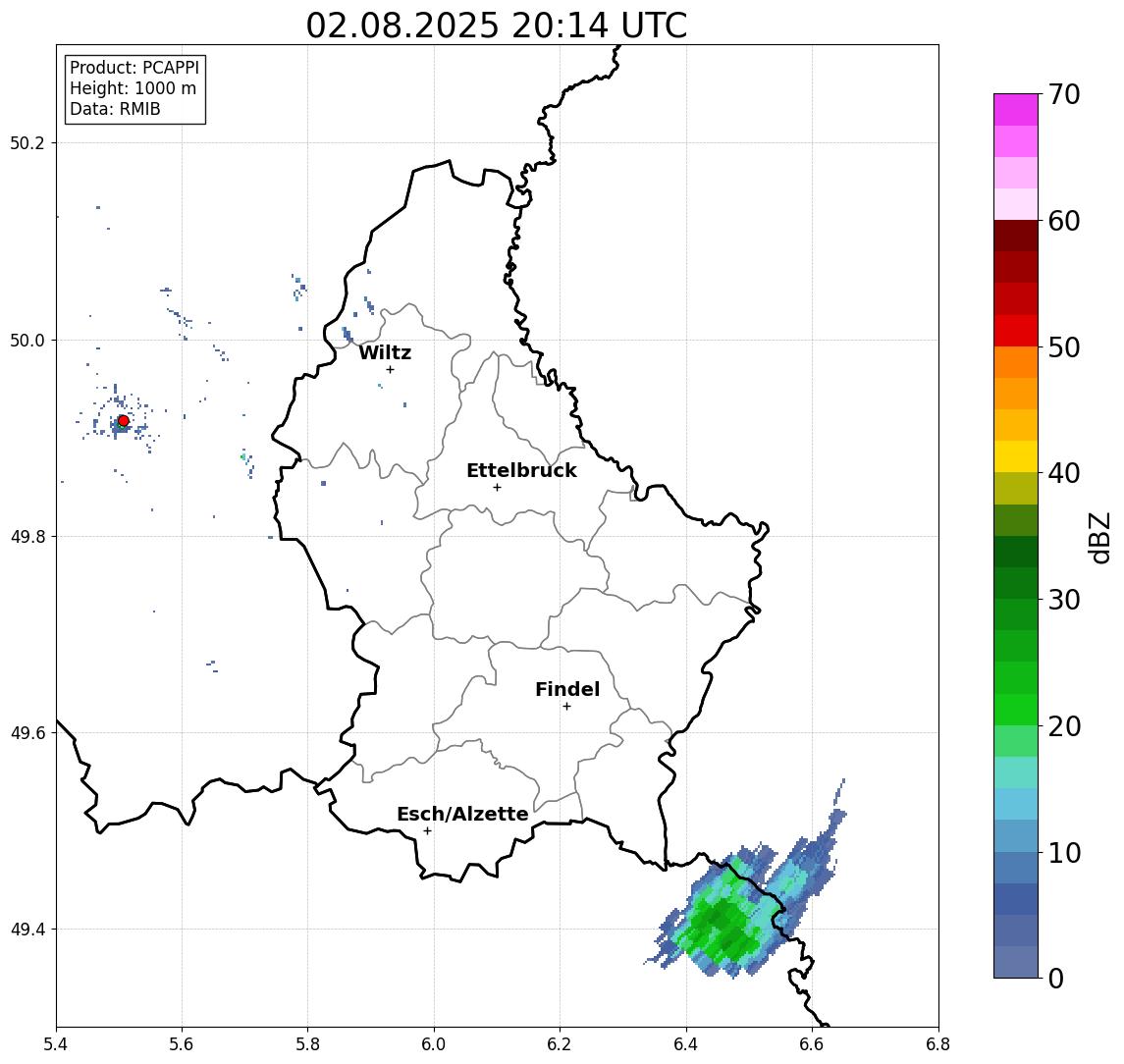
Task: Click the yellow colorbar swatch above 40
Action: tap(1016, 456)
